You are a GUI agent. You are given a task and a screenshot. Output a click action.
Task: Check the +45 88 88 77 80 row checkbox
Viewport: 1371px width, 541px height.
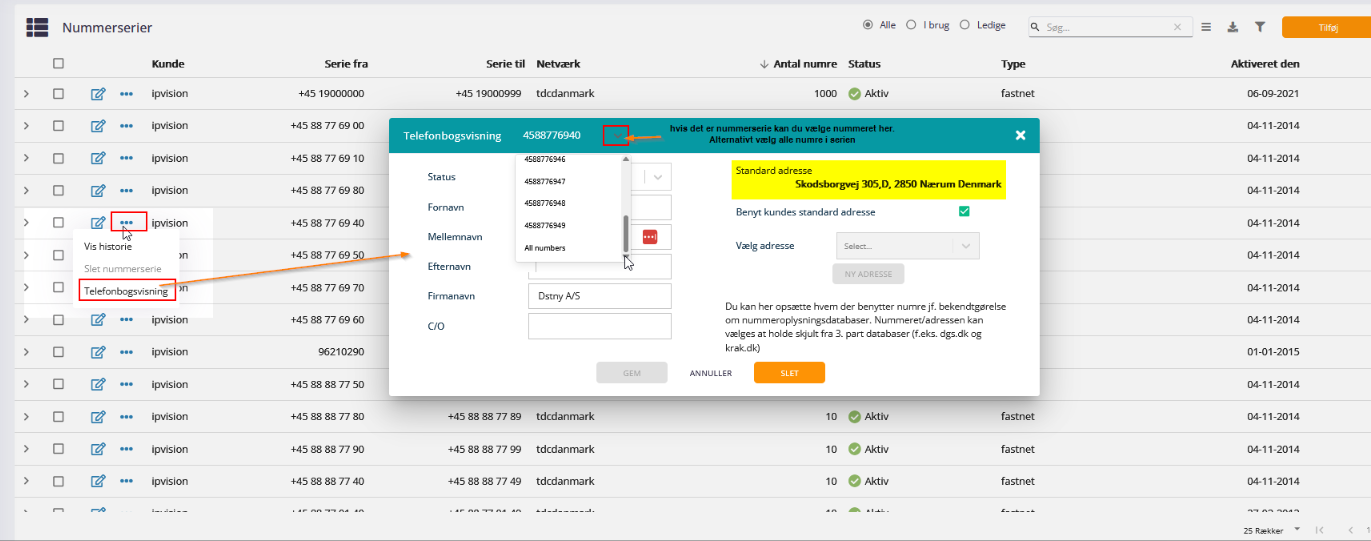pyautogui.click(x=58, y=416)
